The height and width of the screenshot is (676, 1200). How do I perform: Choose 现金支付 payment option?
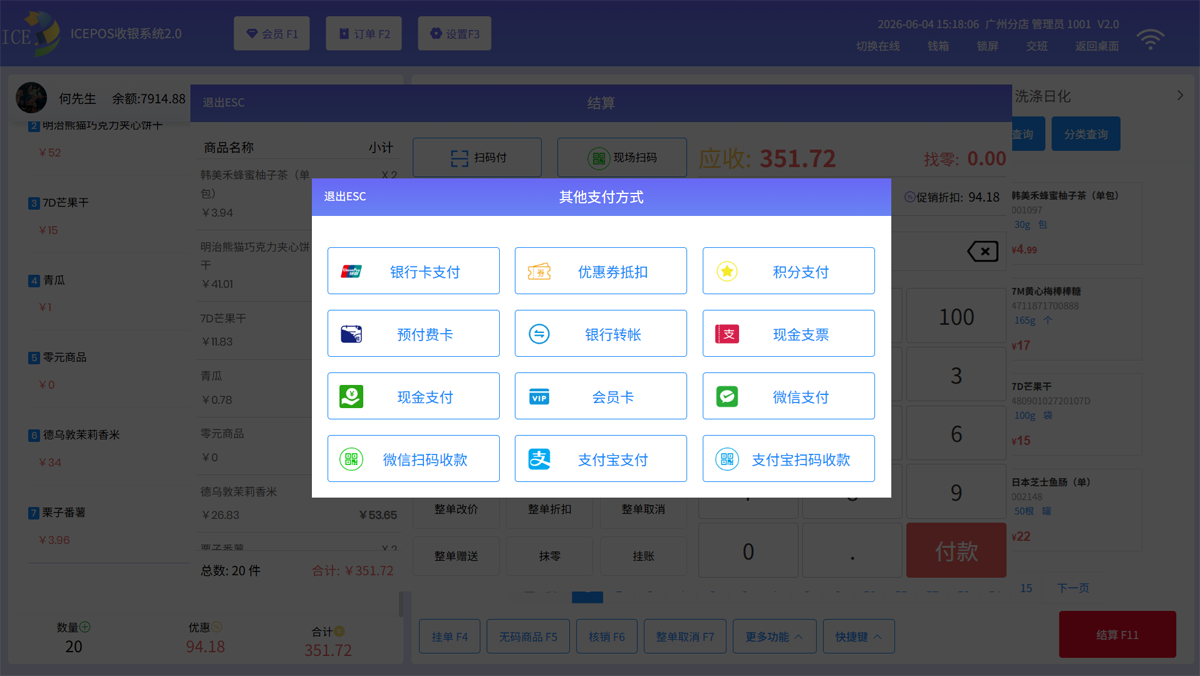click(413, 396)
